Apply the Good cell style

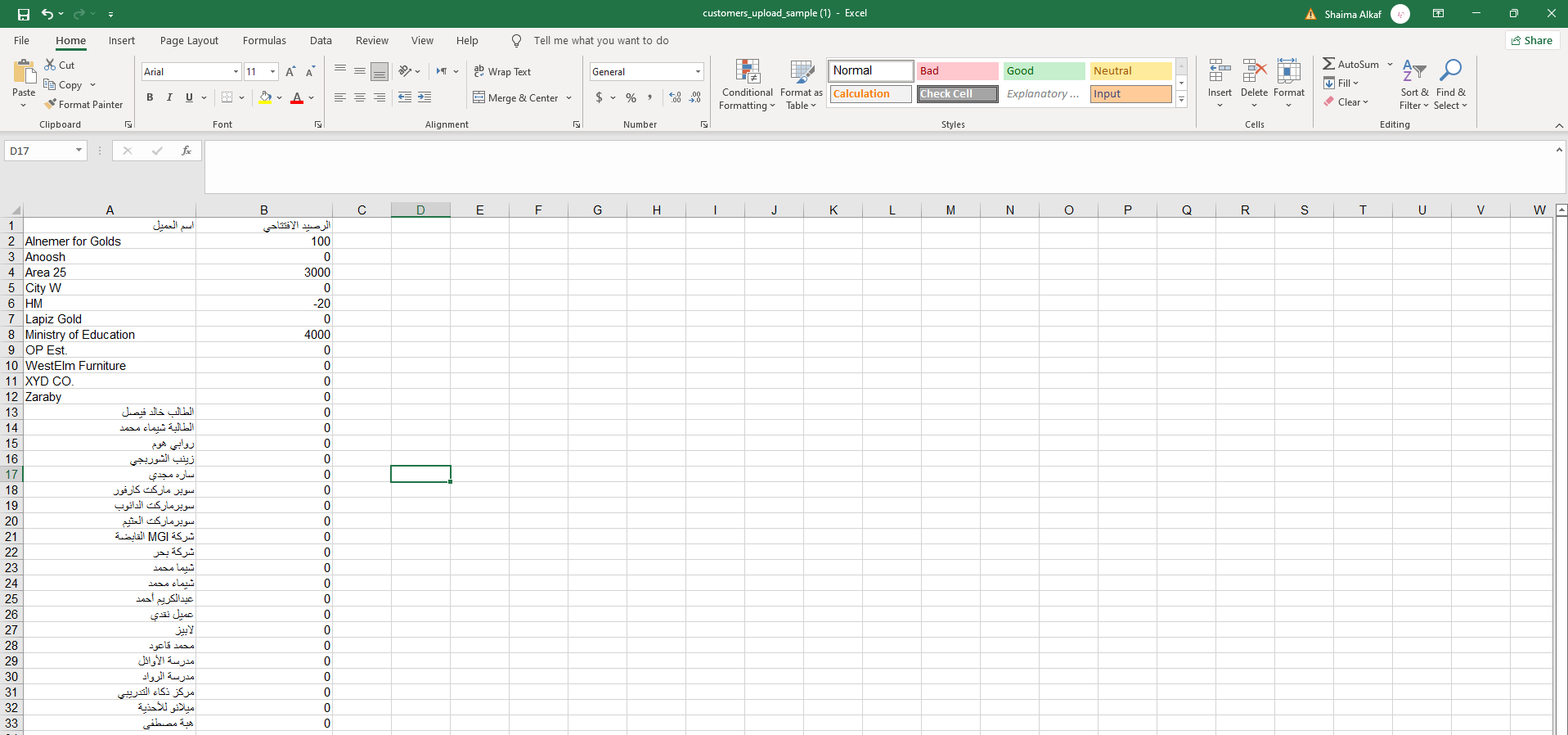point(1044,71)
